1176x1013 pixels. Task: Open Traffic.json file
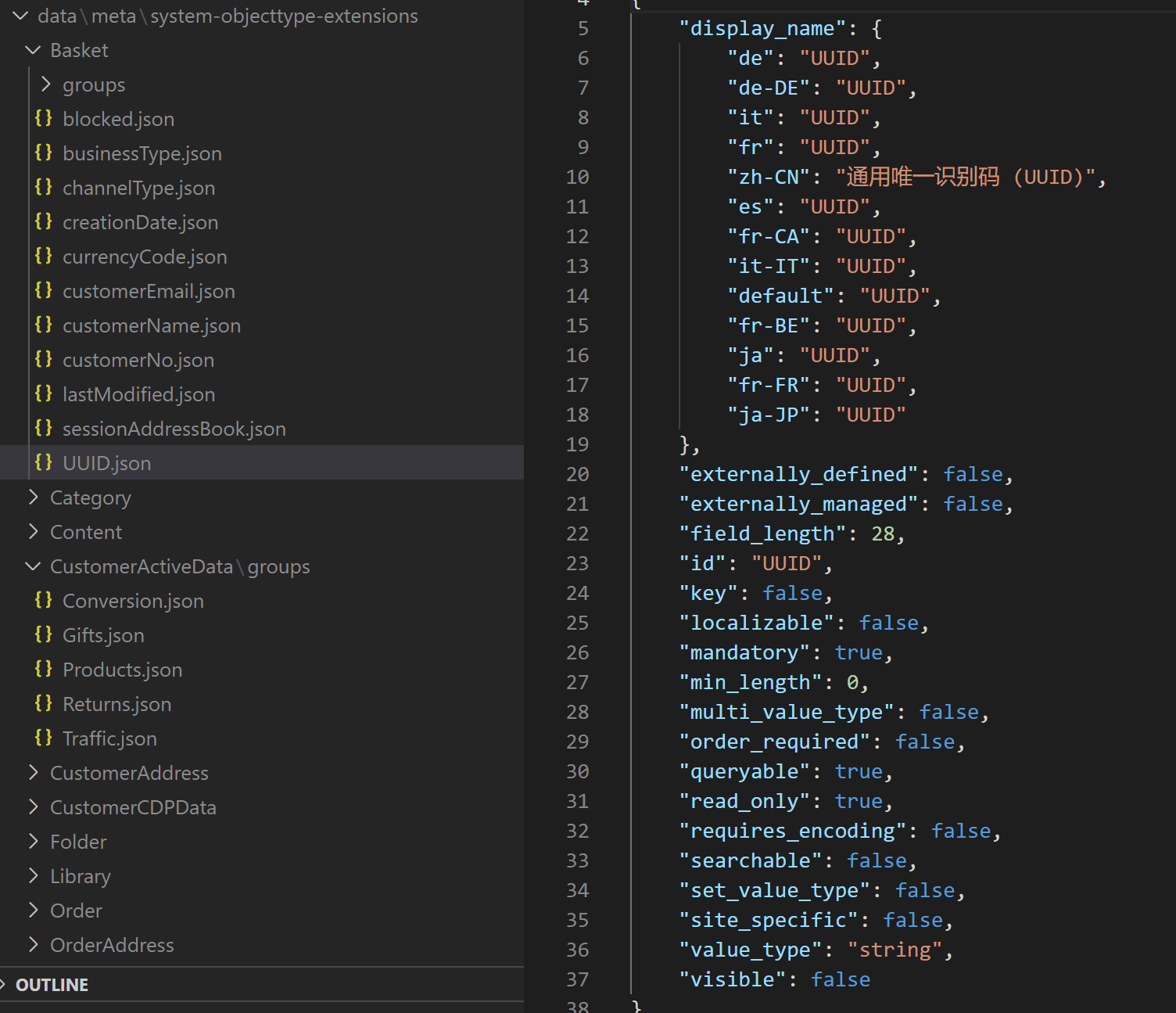[110, 738]
